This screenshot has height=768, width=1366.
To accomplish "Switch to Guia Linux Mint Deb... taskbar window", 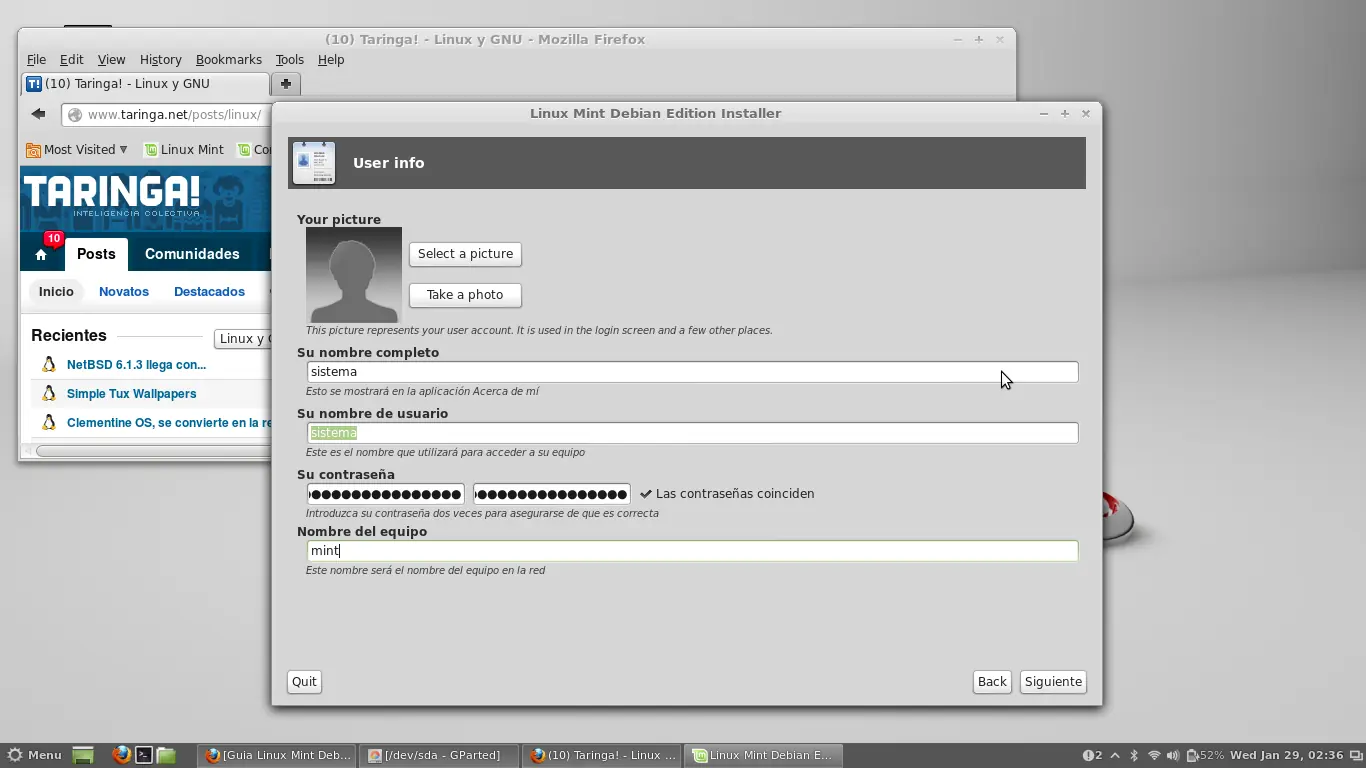I will point(277,755).
